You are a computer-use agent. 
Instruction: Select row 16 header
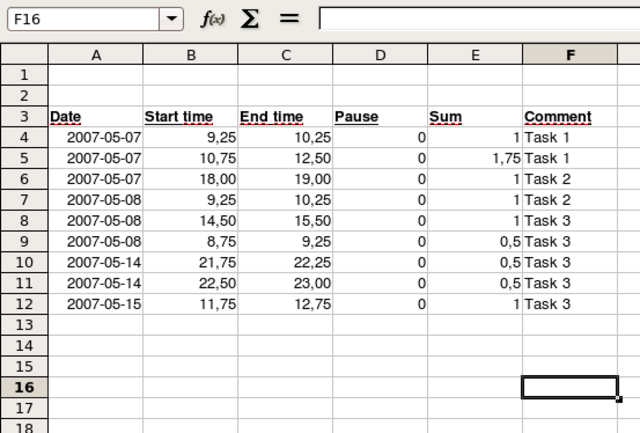24,387
